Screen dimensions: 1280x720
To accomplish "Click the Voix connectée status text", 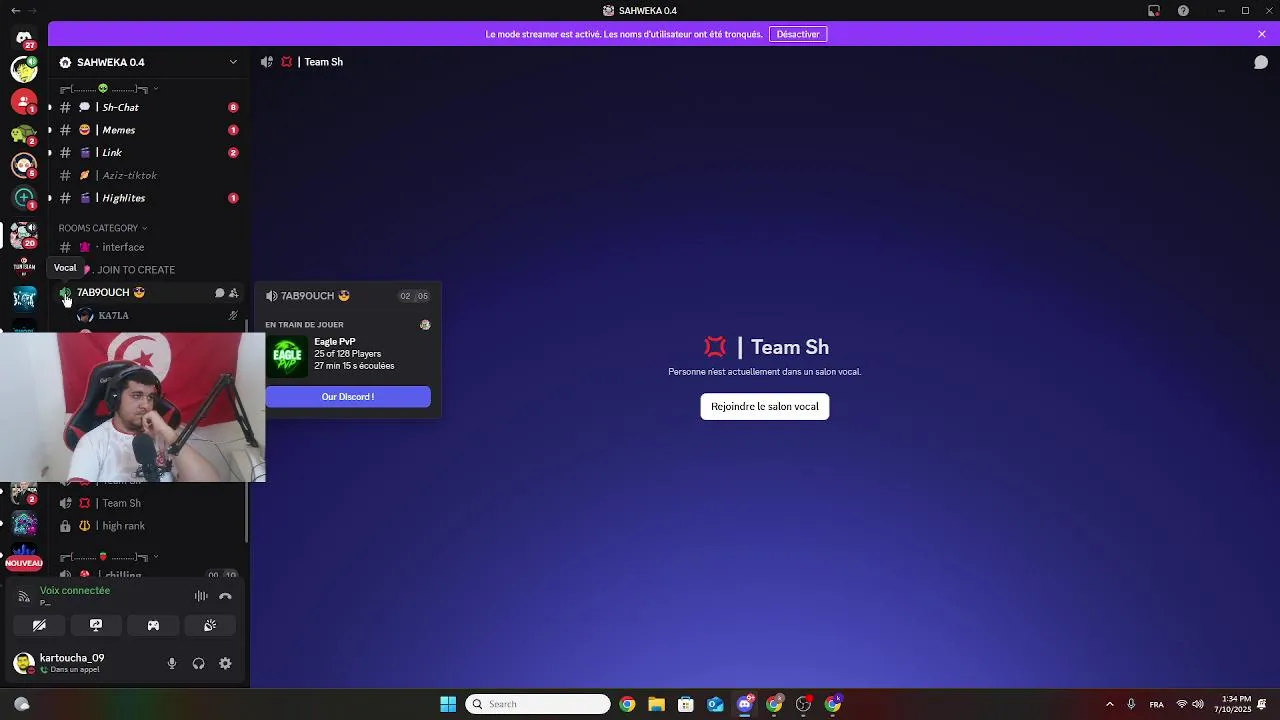I will point(75,591).
